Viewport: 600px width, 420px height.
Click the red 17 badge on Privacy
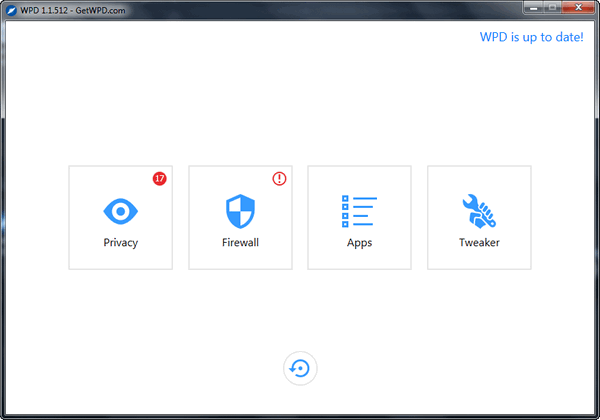pyautogui.click(x=160, y=178)
